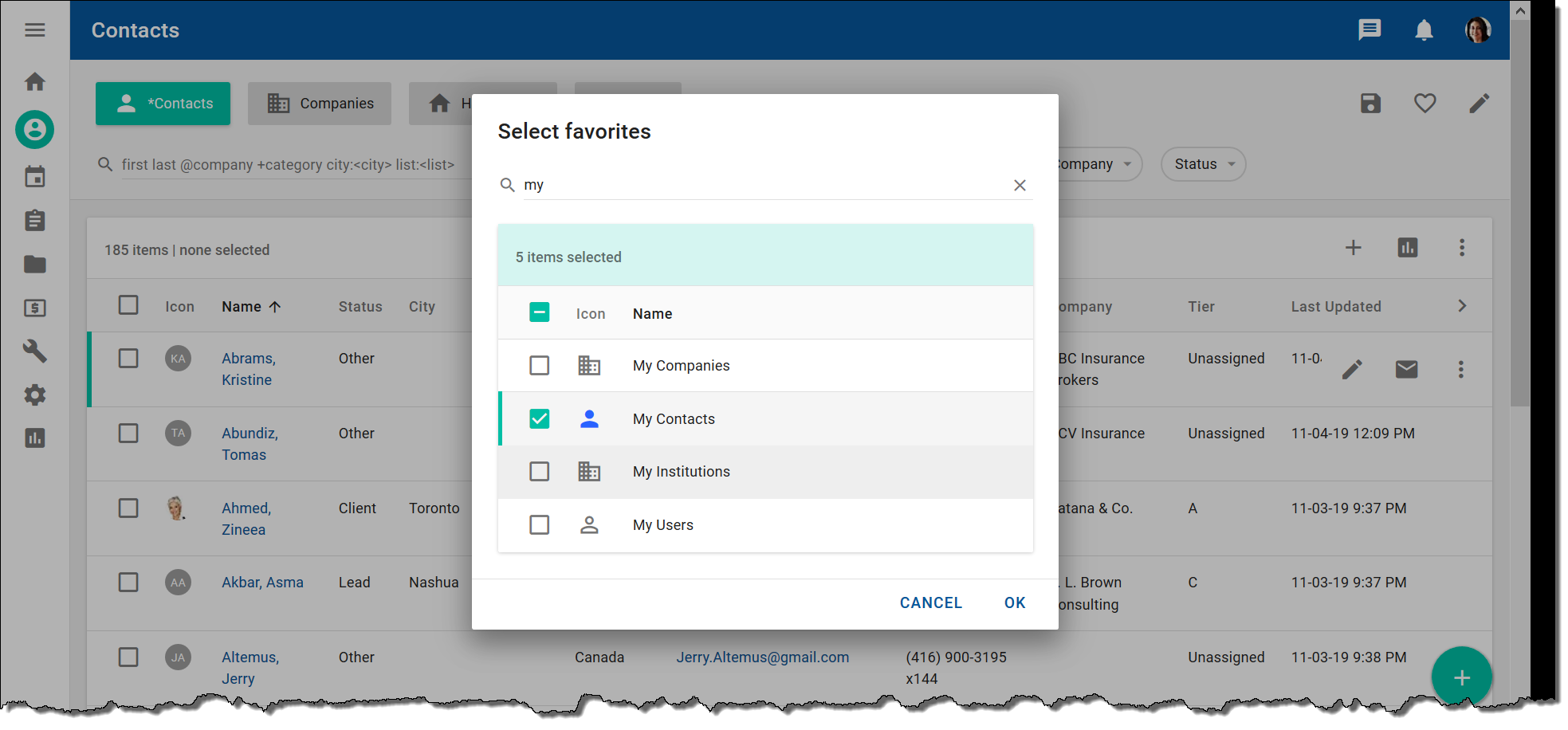
Task: Open the hamburger navigation menu
Action: (35, 30)
